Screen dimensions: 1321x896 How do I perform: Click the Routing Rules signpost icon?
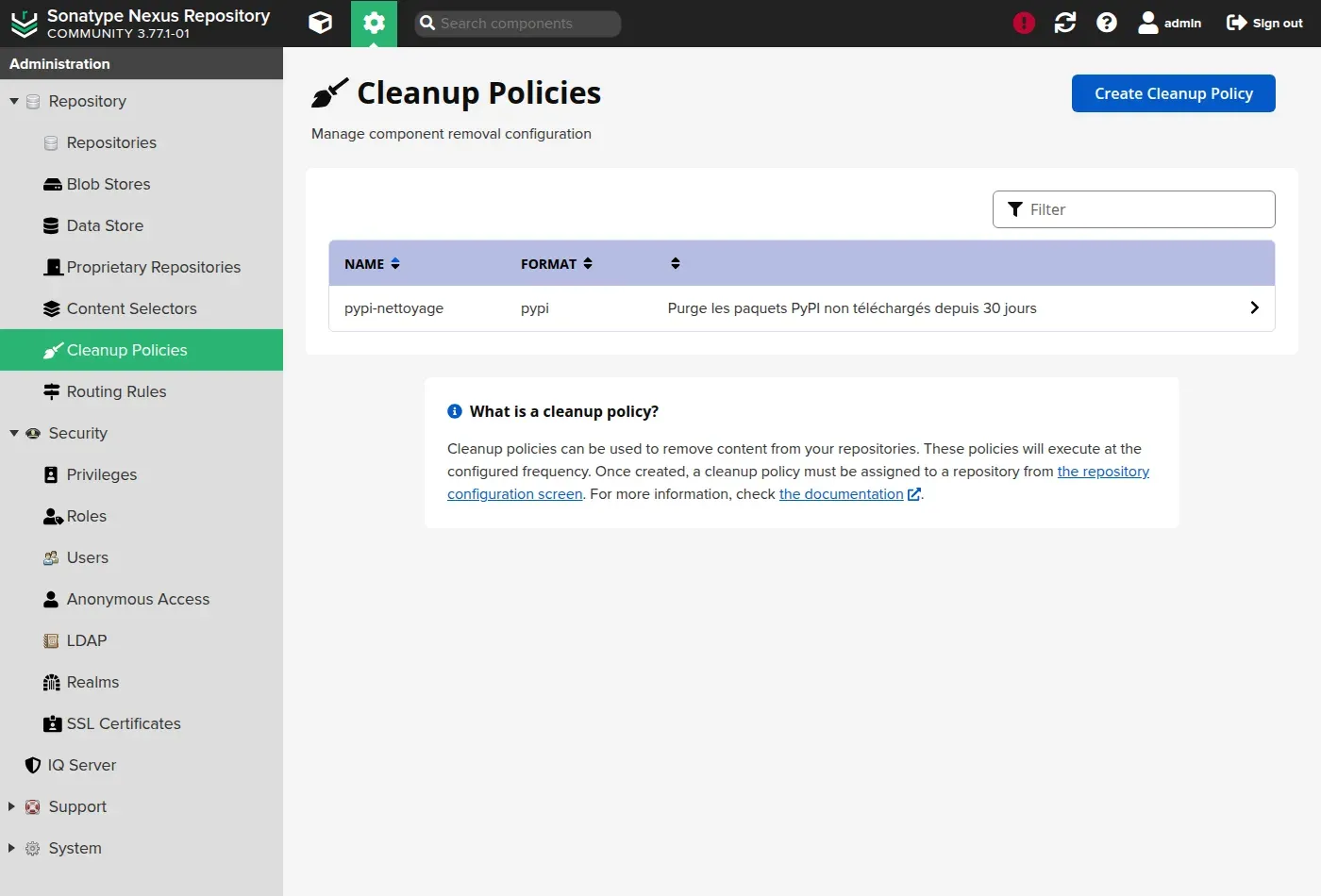pyautogui.click(x=52, y=391)
